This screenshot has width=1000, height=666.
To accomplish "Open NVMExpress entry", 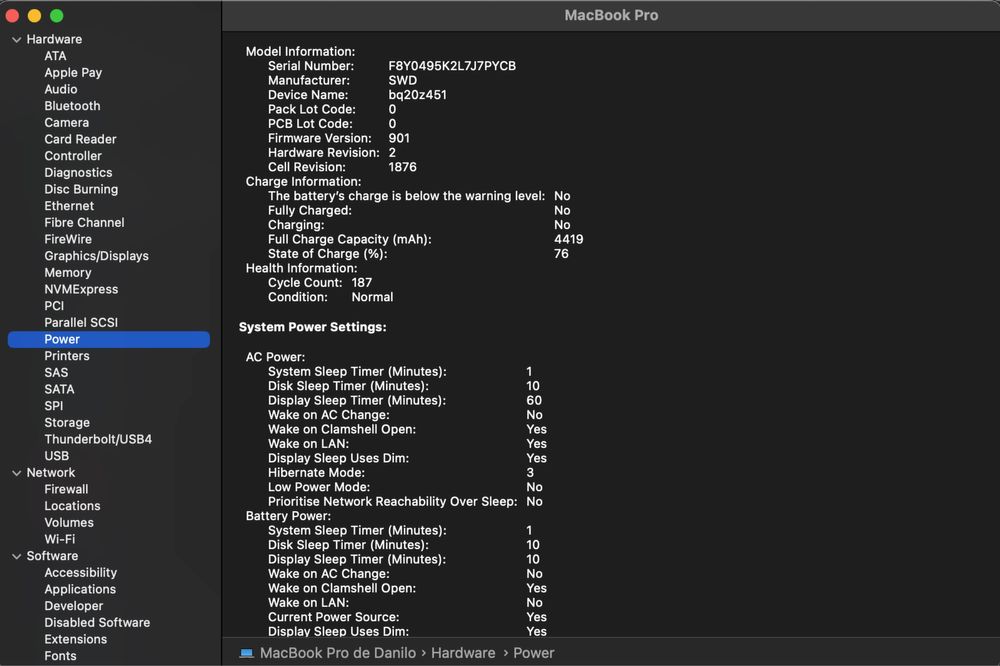I will [81, 289].
